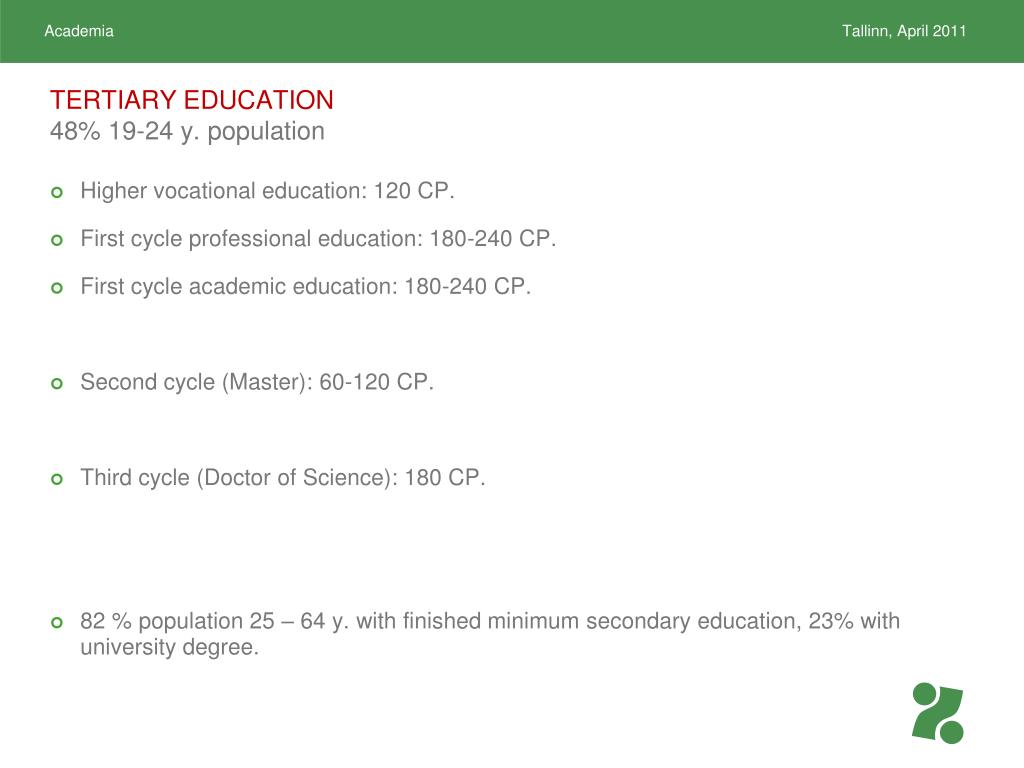Click the Higher vocational education: 120 CP text
1024x768 pixels.
pyautogui.click(x=267, y=191)
